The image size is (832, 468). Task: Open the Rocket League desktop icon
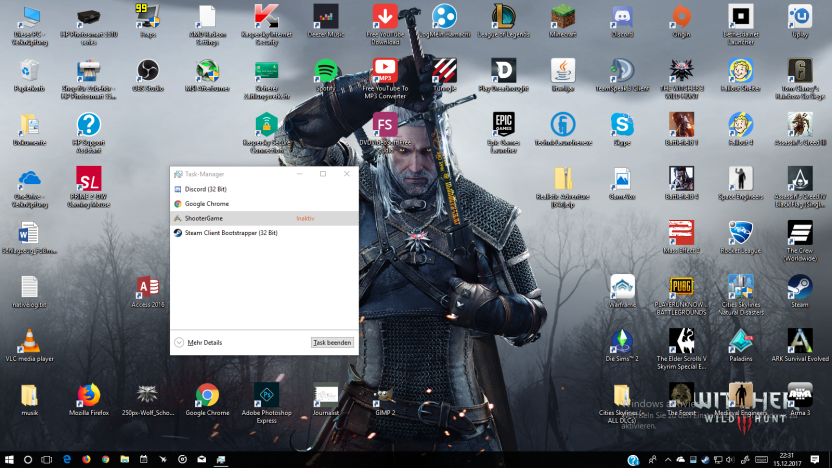coord(741,233)
